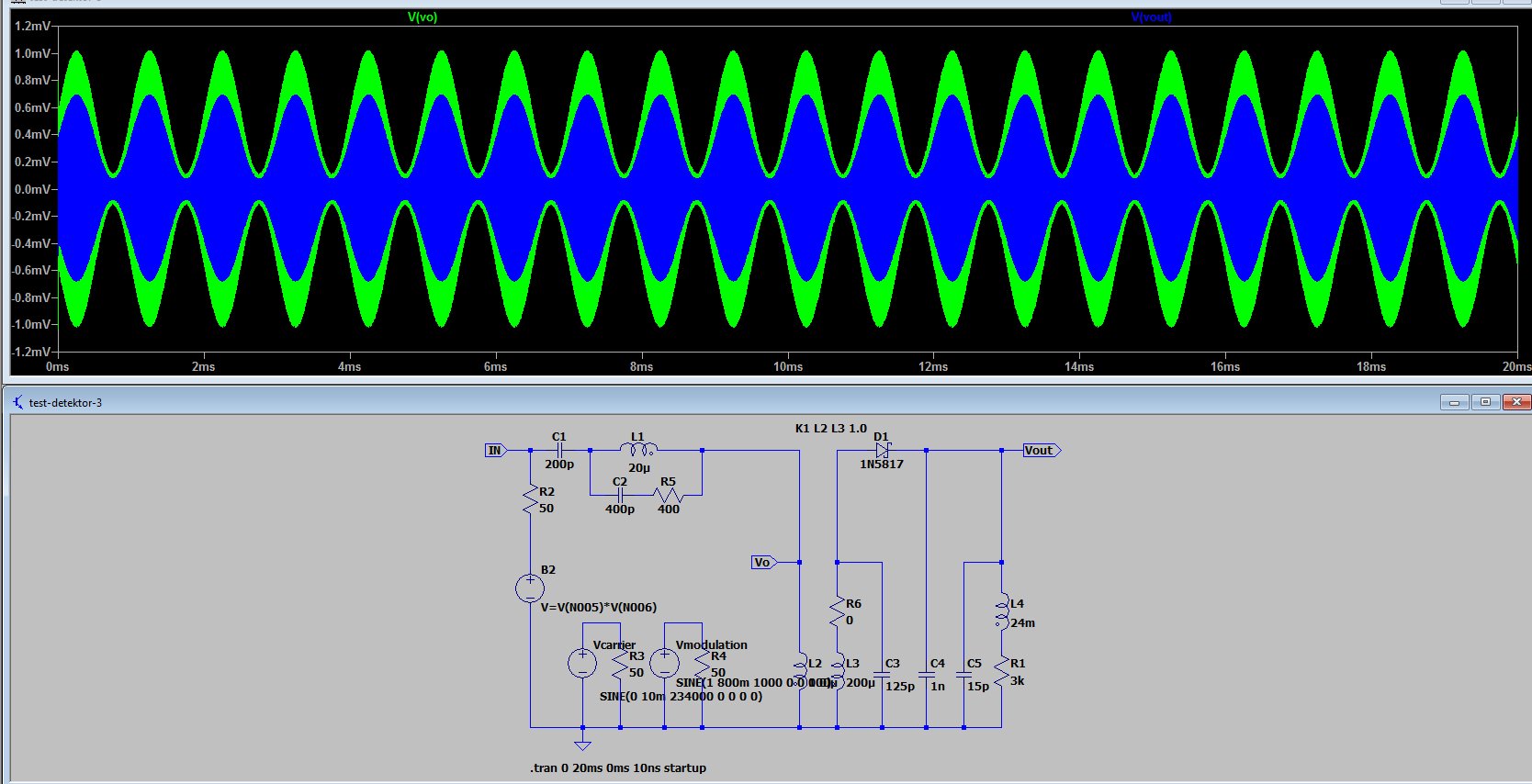
Task: Click the C5 capacitor symbol
Action: click(963, 675)
